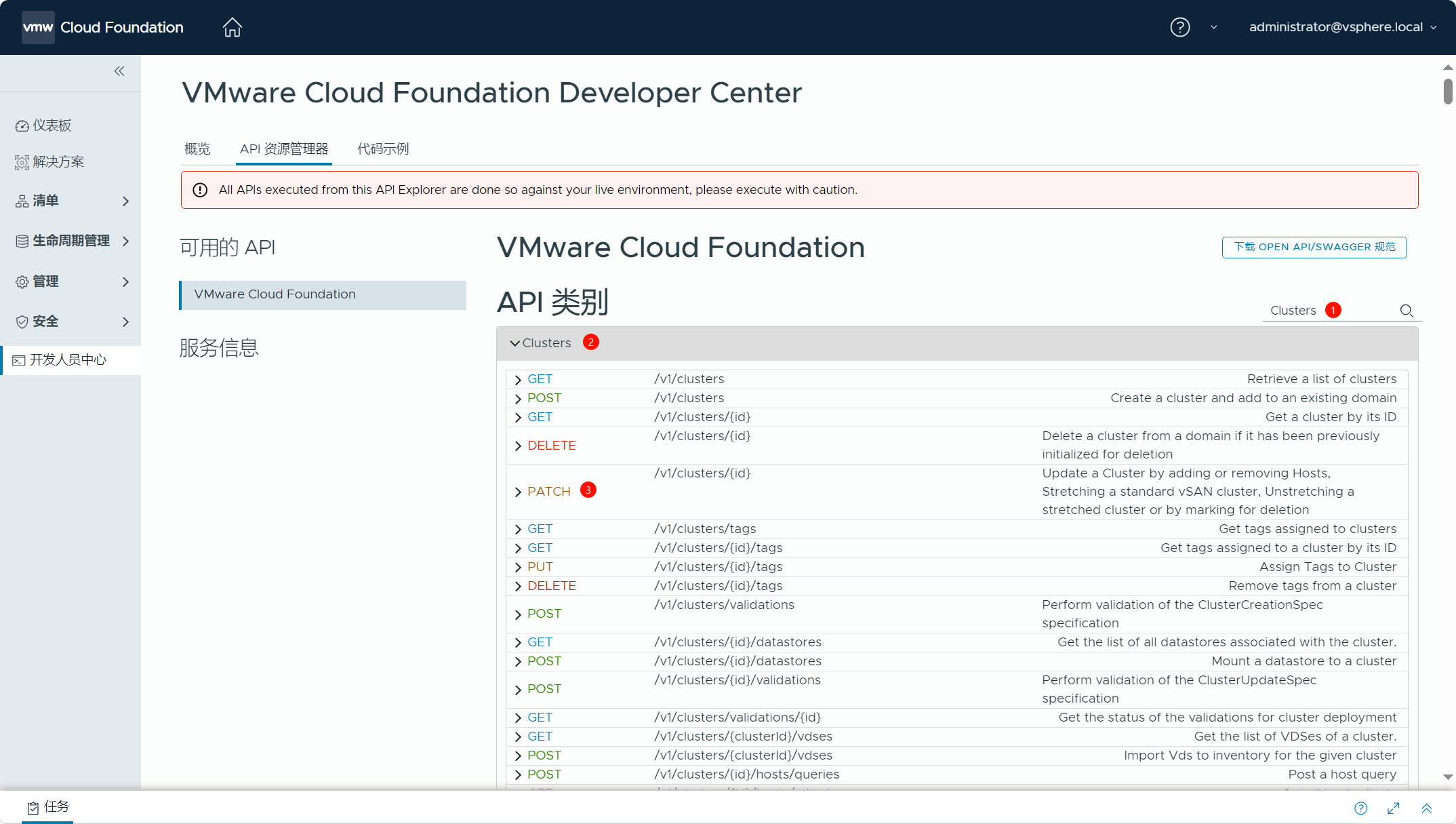Open the help question mark icon in the header
The image size is (1456, 824).
click(1179, 27)
